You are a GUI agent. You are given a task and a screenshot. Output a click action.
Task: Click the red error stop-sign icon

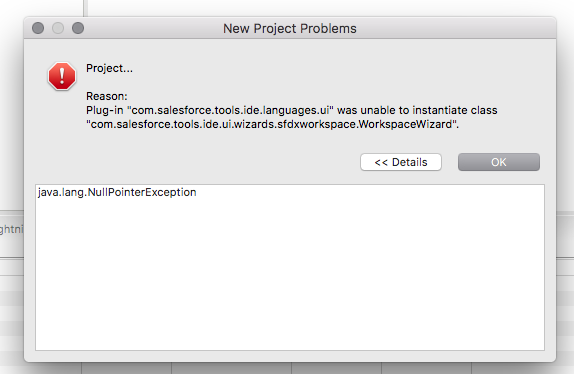point(62,76)
